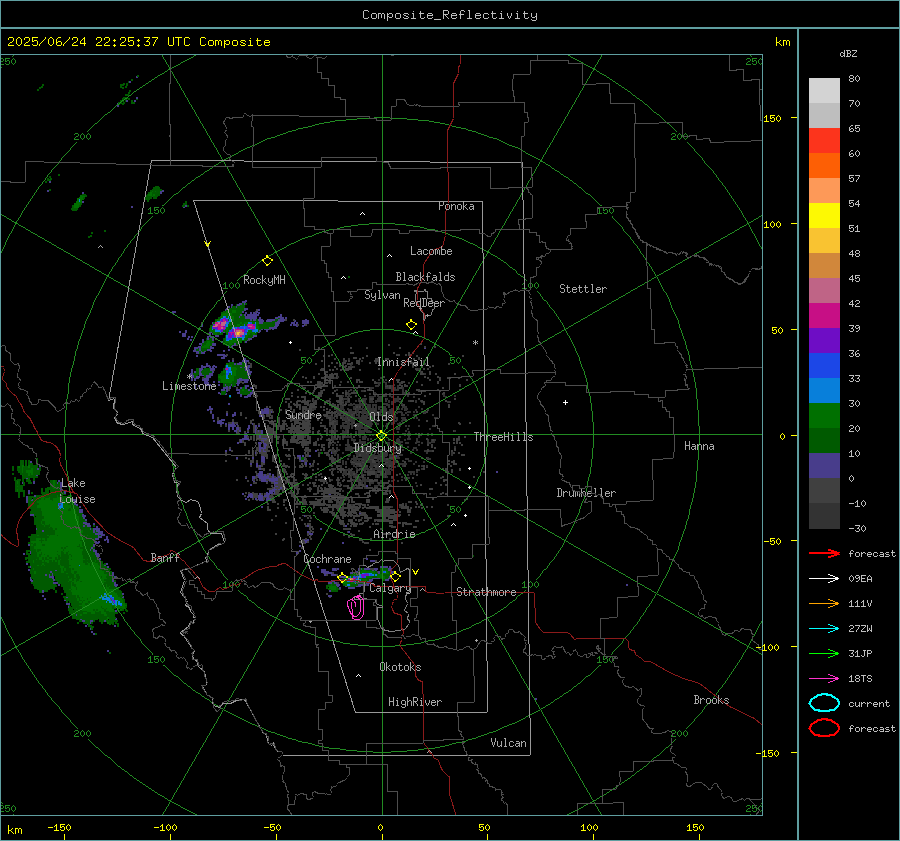Click the magenta storm cell outline near Calgary
900x841 pixels.
point(356,607)
